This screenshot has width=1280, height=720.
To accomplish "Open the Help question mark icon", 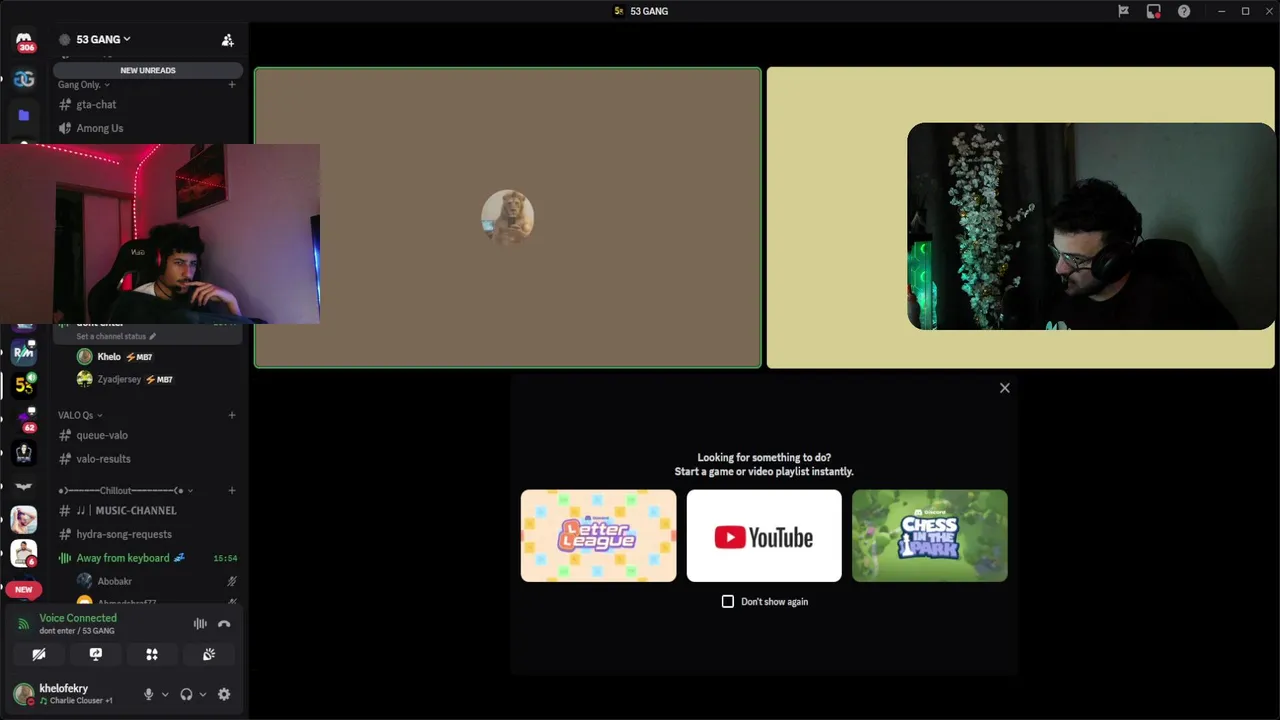I will pyautogui.click(x=1184, y=11).
